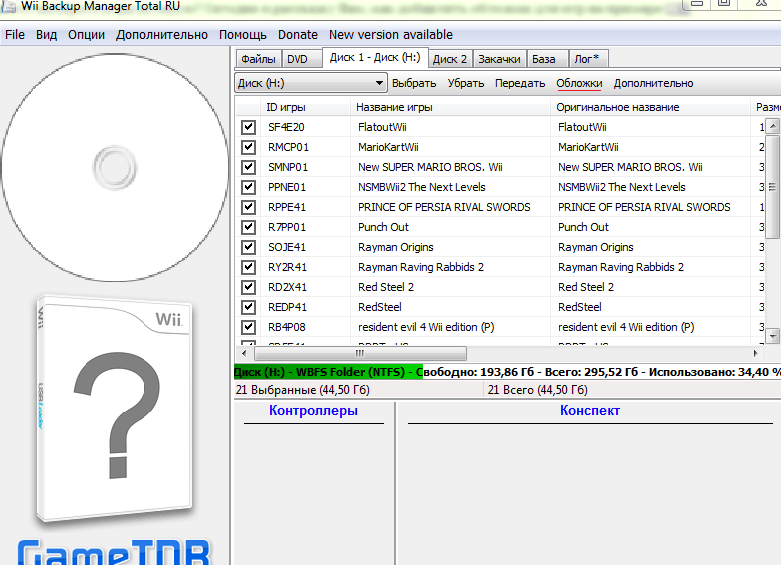This screenshot has width=781, height=565.
Task: Click the 21 Выбранные (44,50 Гб) status
Action: coord(302,390)
